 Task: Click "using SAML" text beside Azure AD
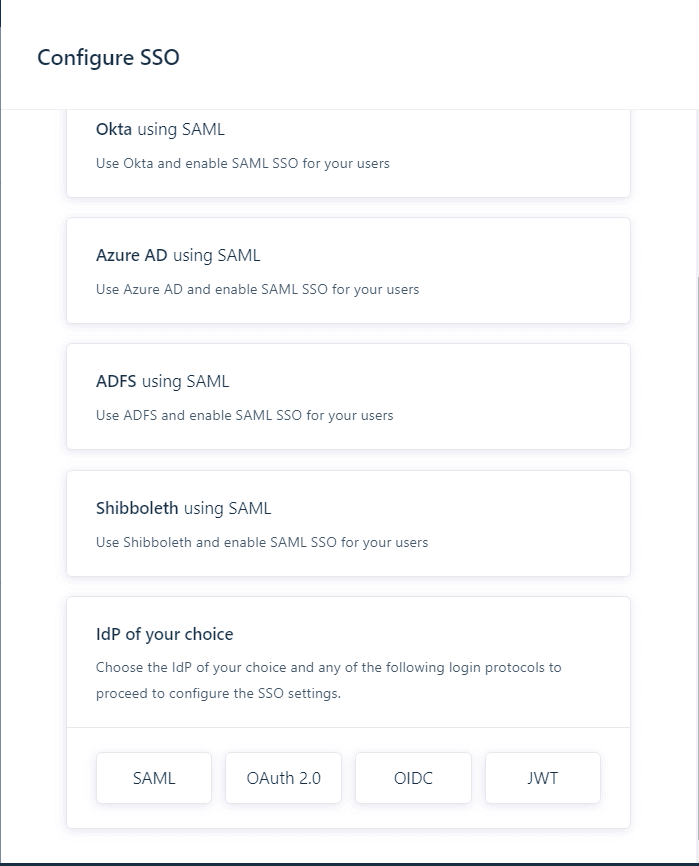click(x=216, y=255)
